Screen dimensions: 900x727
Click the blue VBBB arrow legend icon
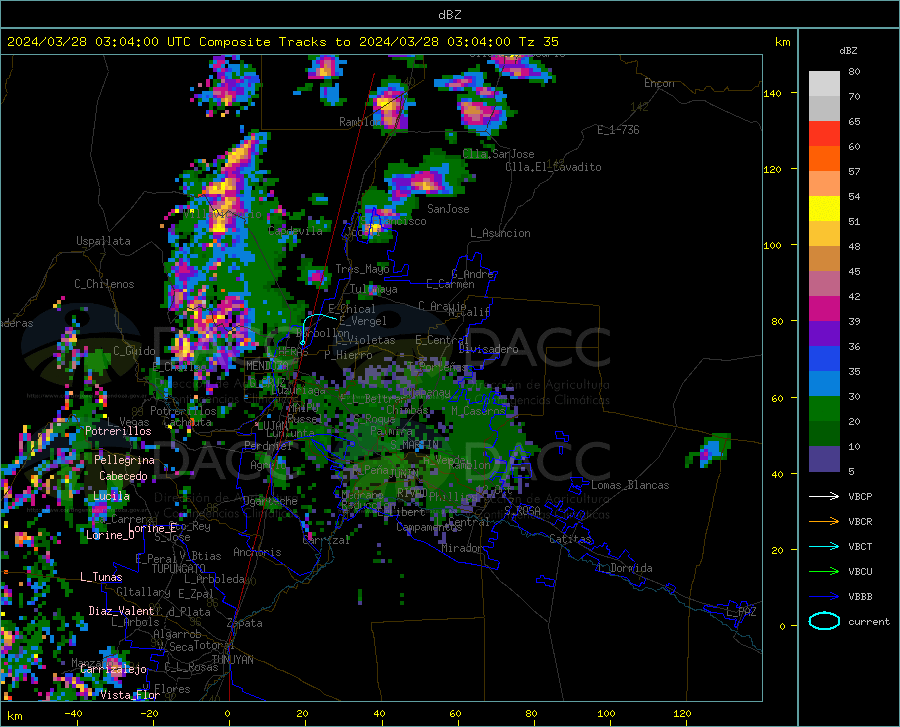(824, 597)
